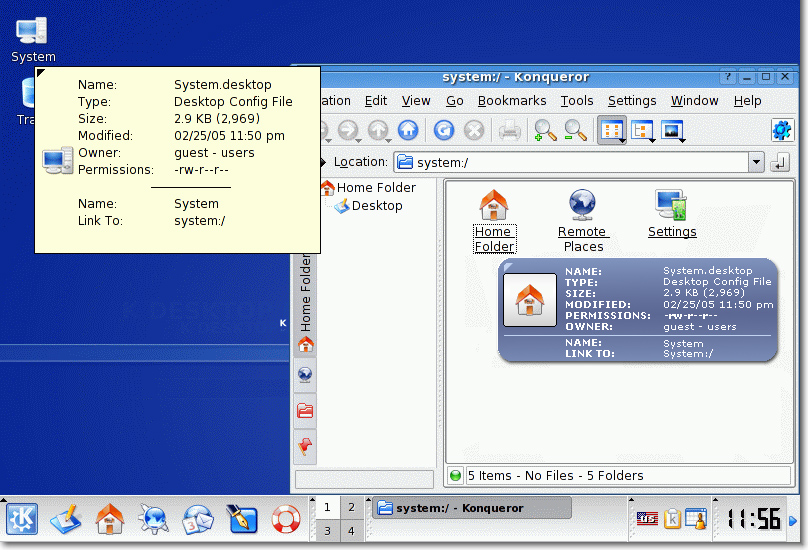The image size is (812, 553).
Task: Launch Konqueror web browser from panel
Action: tap(153, 518)
